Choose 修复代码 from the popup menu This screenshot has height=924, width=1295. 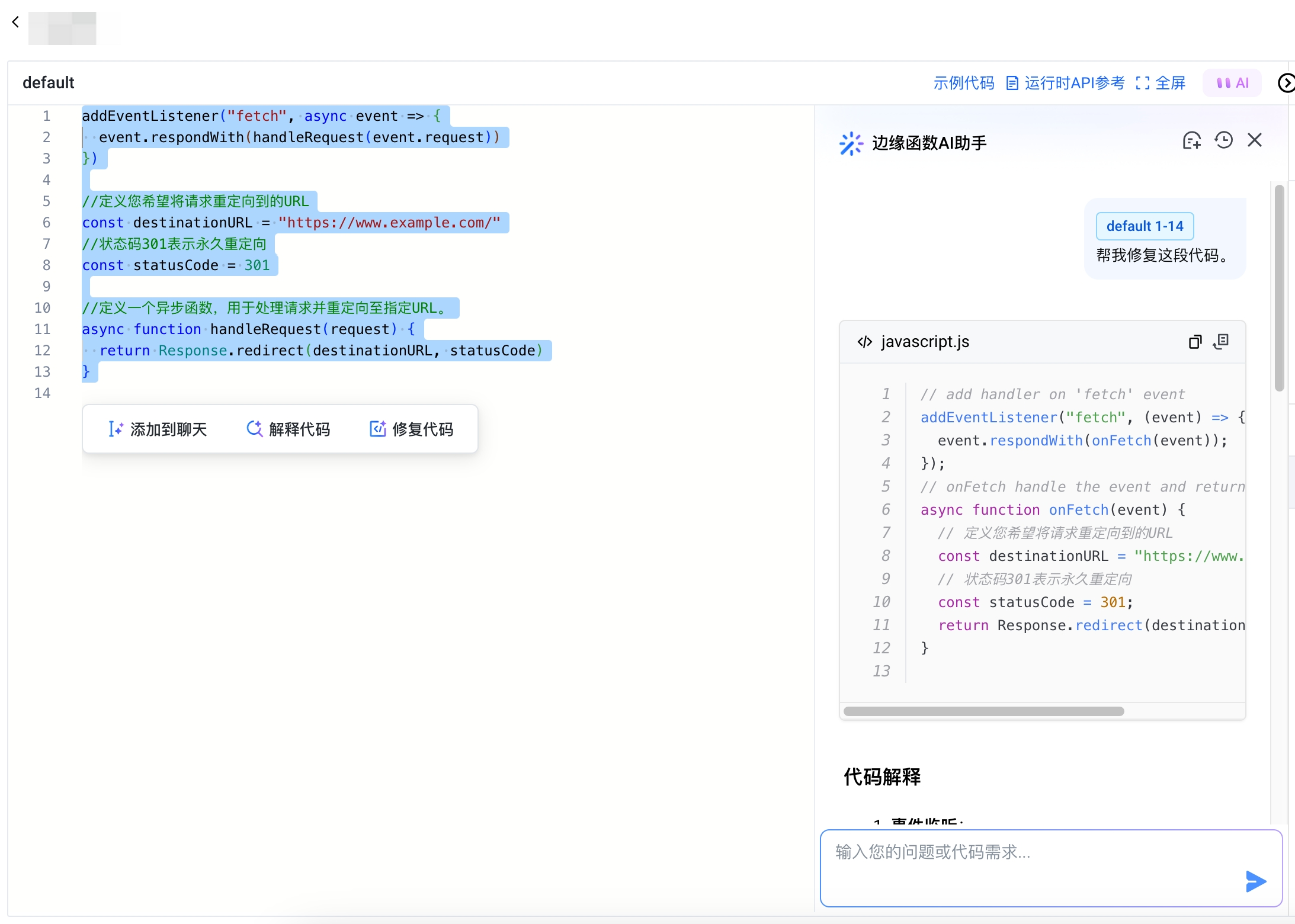412,429
